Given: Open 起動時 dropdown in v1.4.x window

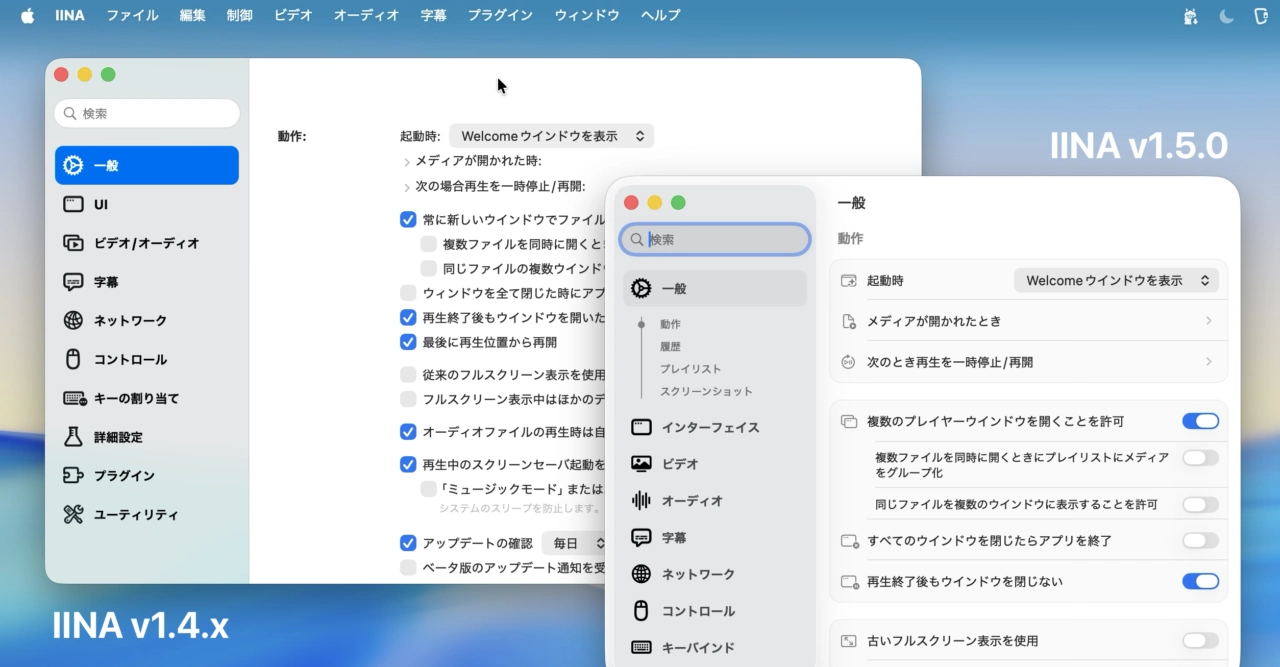Looking at the screenshot, I should (552, 136).
